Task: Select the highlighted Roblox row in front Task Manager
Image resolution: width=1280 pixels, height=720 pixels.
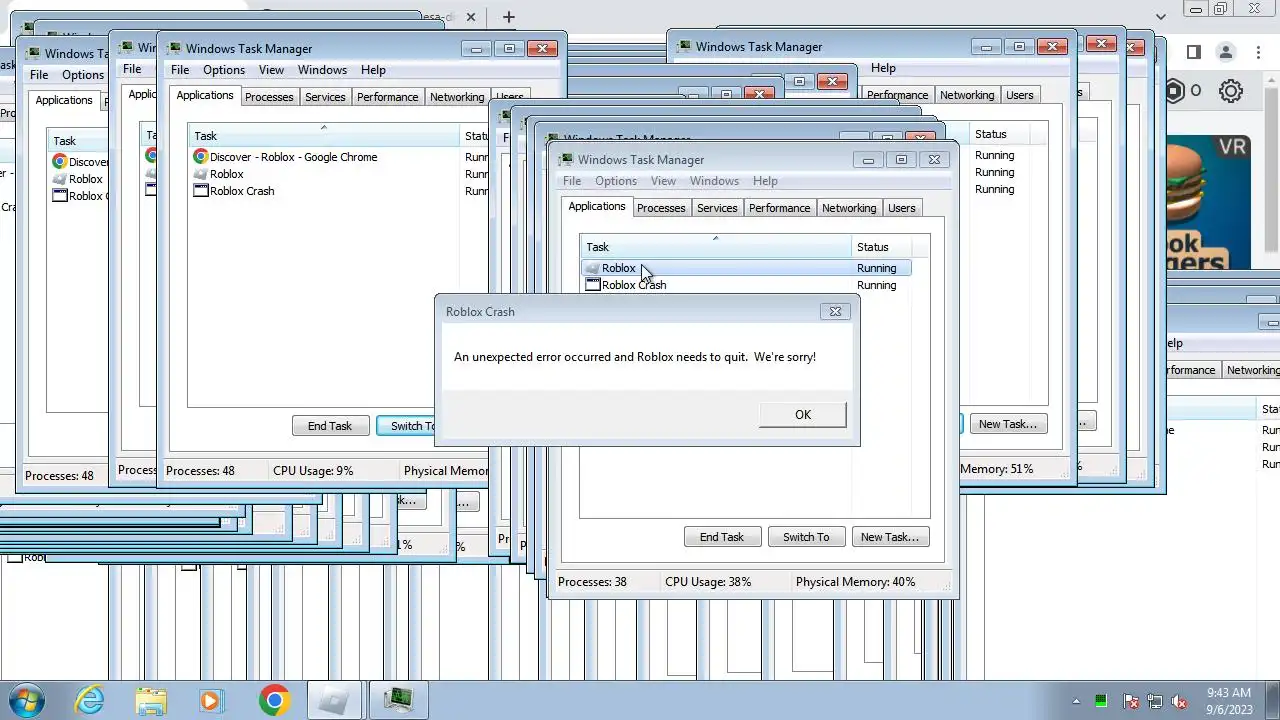Action: point(745,268)
